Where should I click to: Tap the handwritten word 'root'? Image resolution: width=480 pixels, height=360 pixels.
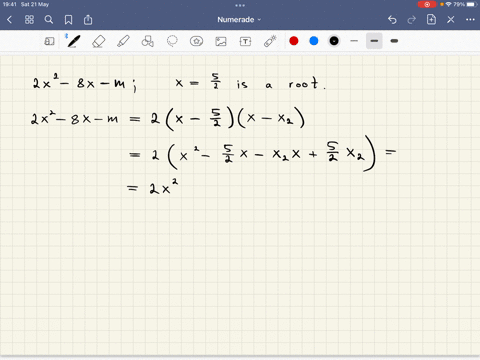pos(303,83)
